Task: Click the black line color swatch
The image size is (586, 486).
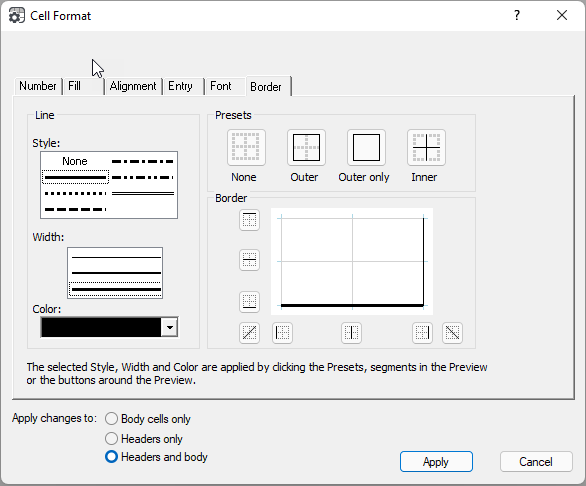Action: [x=101, y=327]
